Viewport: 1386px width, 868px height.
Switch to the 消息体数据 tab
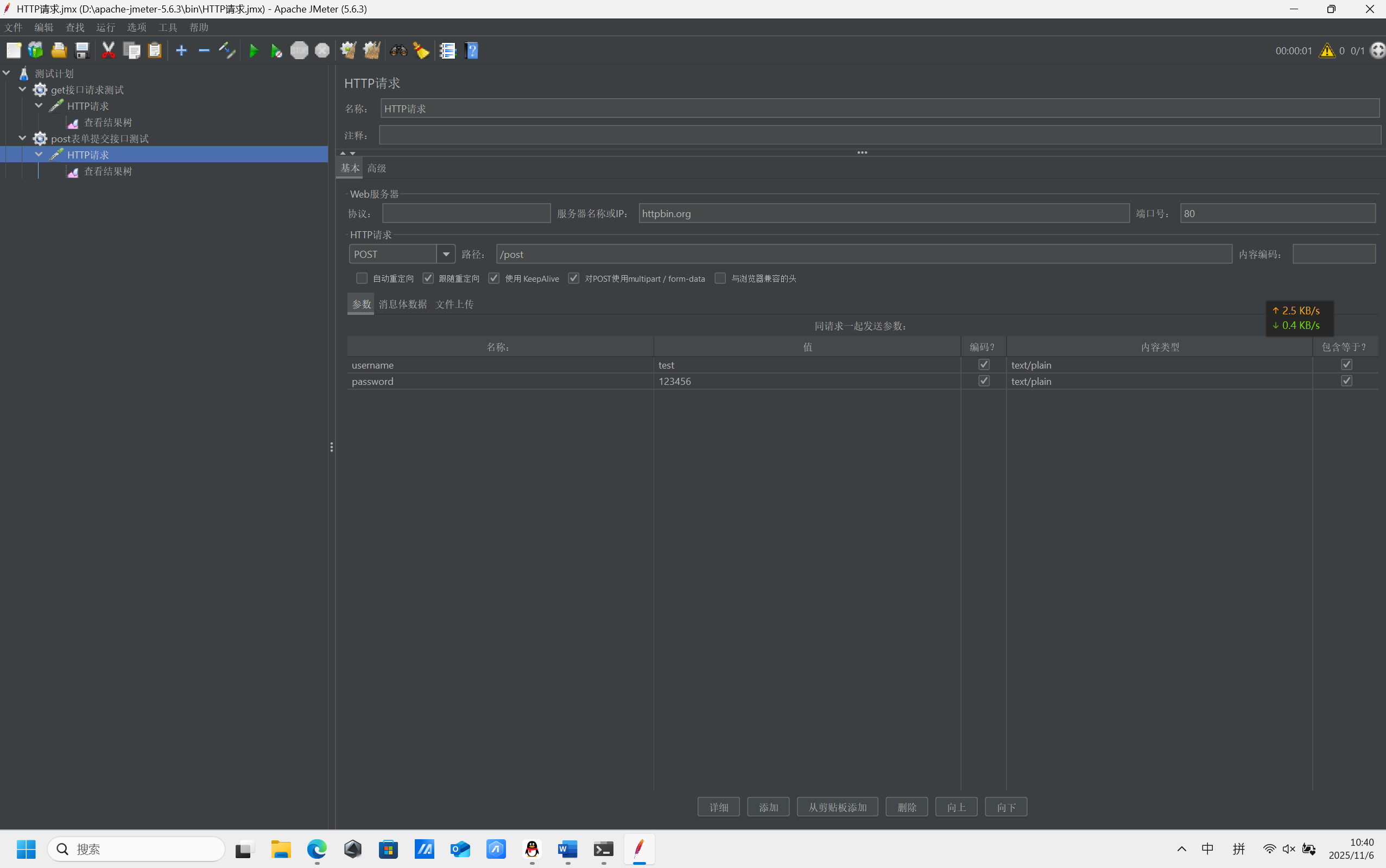pos(402,304)
